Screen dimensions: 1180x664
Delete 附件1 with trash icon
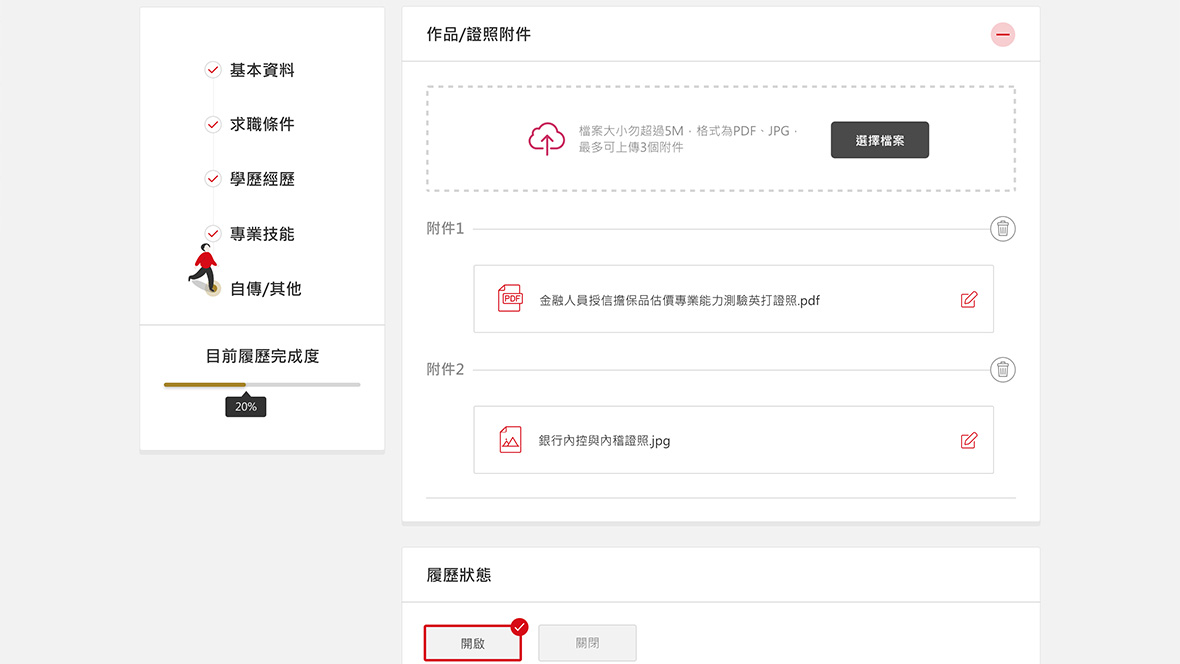pyautogui.click(x=1002, y=229)
